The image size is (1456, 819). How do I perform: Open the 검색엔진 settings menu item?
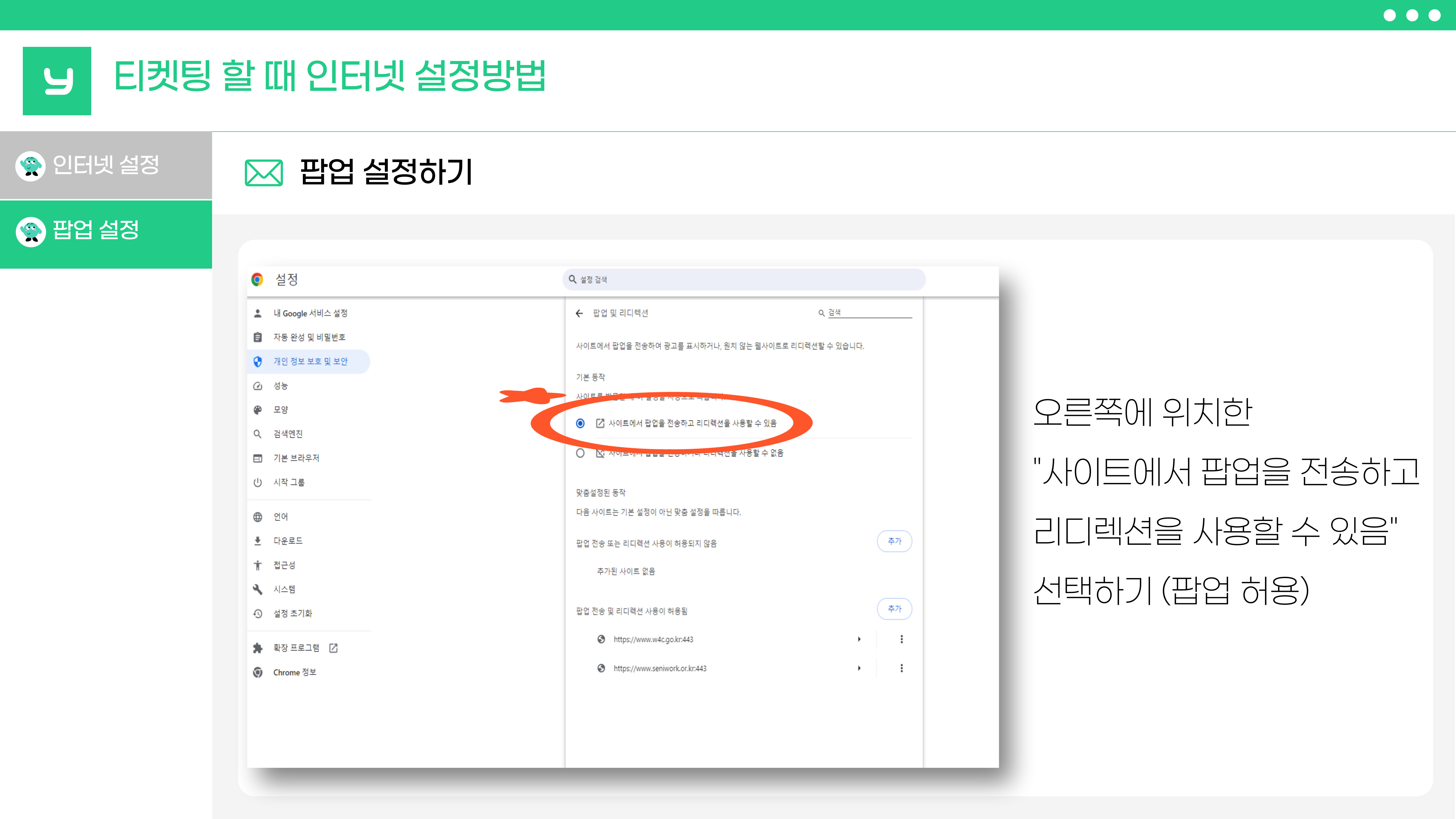point(309,434)
